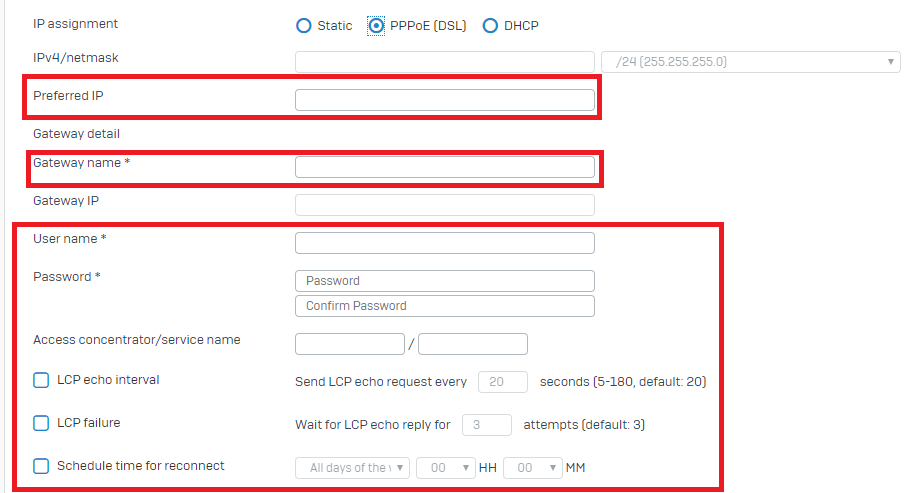Image resolution: width=907 pixels, height=493 pixels.
Task: Click the Password entry field
Action: [x=444, y=281]
